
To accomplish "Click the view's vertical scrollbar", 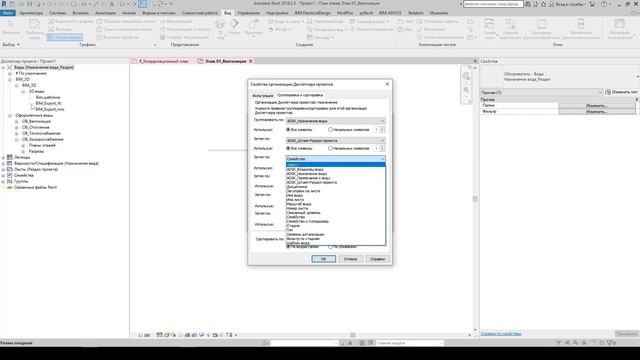I will click(475, 198).
